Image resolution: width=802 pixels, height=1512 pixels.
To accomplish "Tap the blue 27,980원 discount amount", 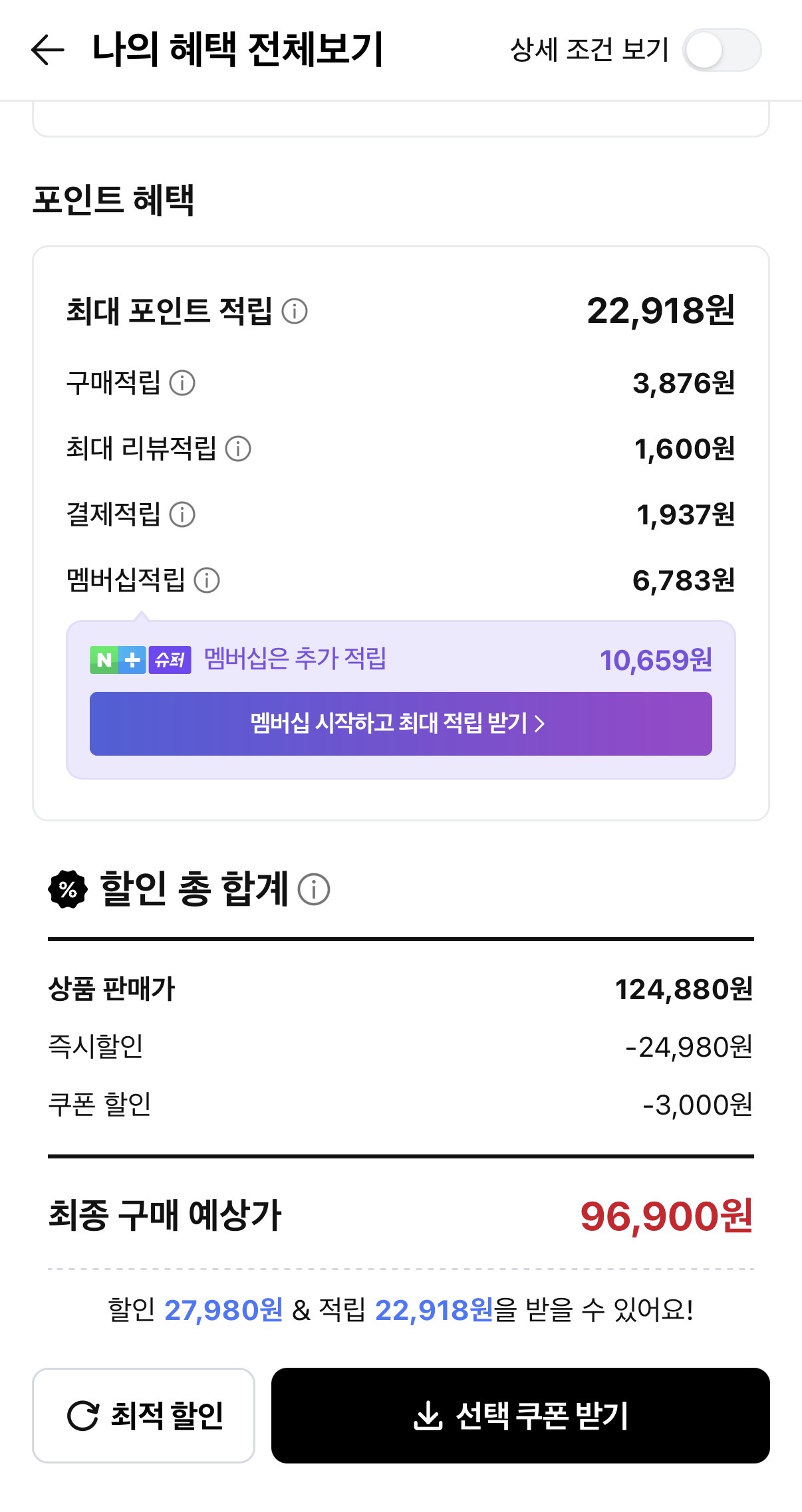I will (223, 1310).
